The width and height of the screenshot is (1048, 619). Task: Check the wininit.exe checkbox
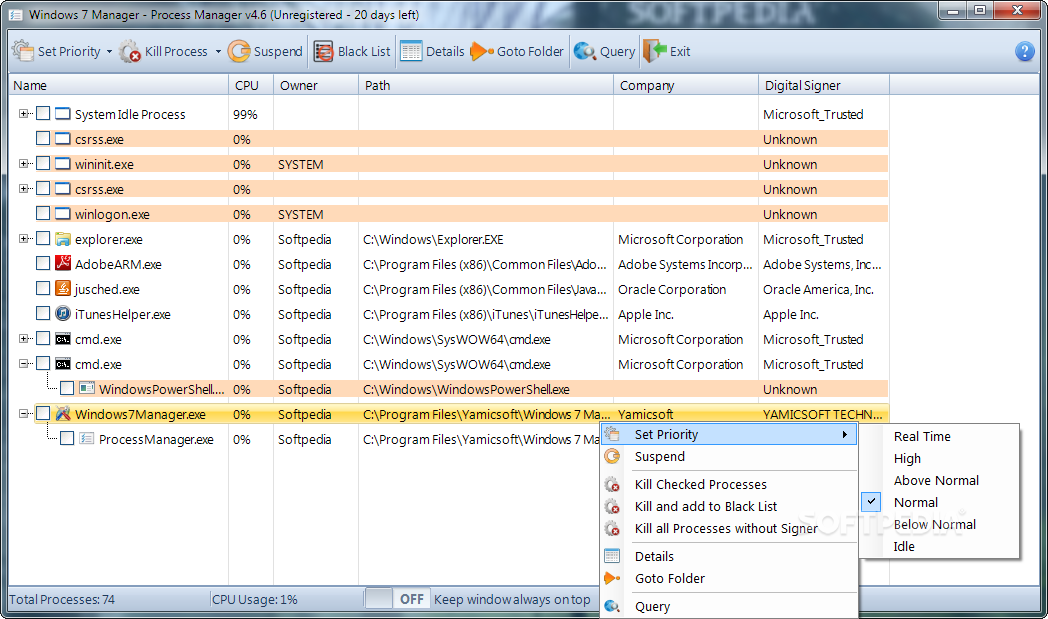43,164
